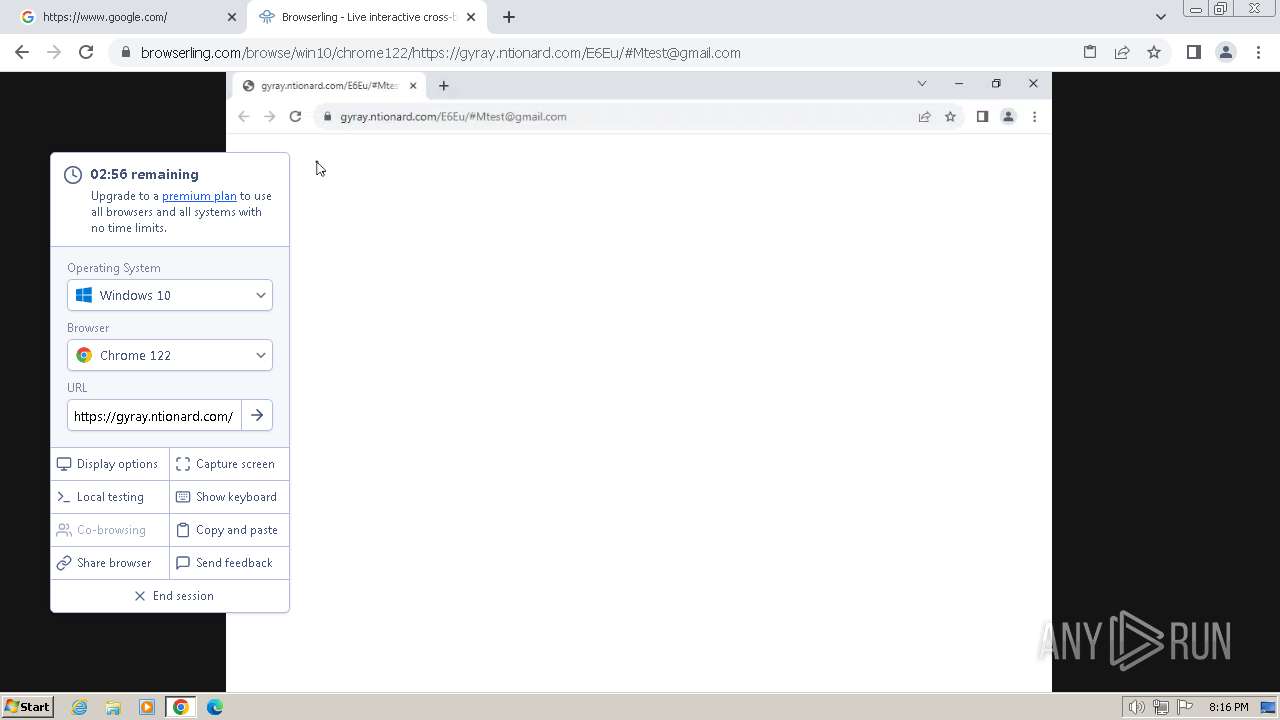Open File Explorer from the taskbar

[x=113, y=707]
